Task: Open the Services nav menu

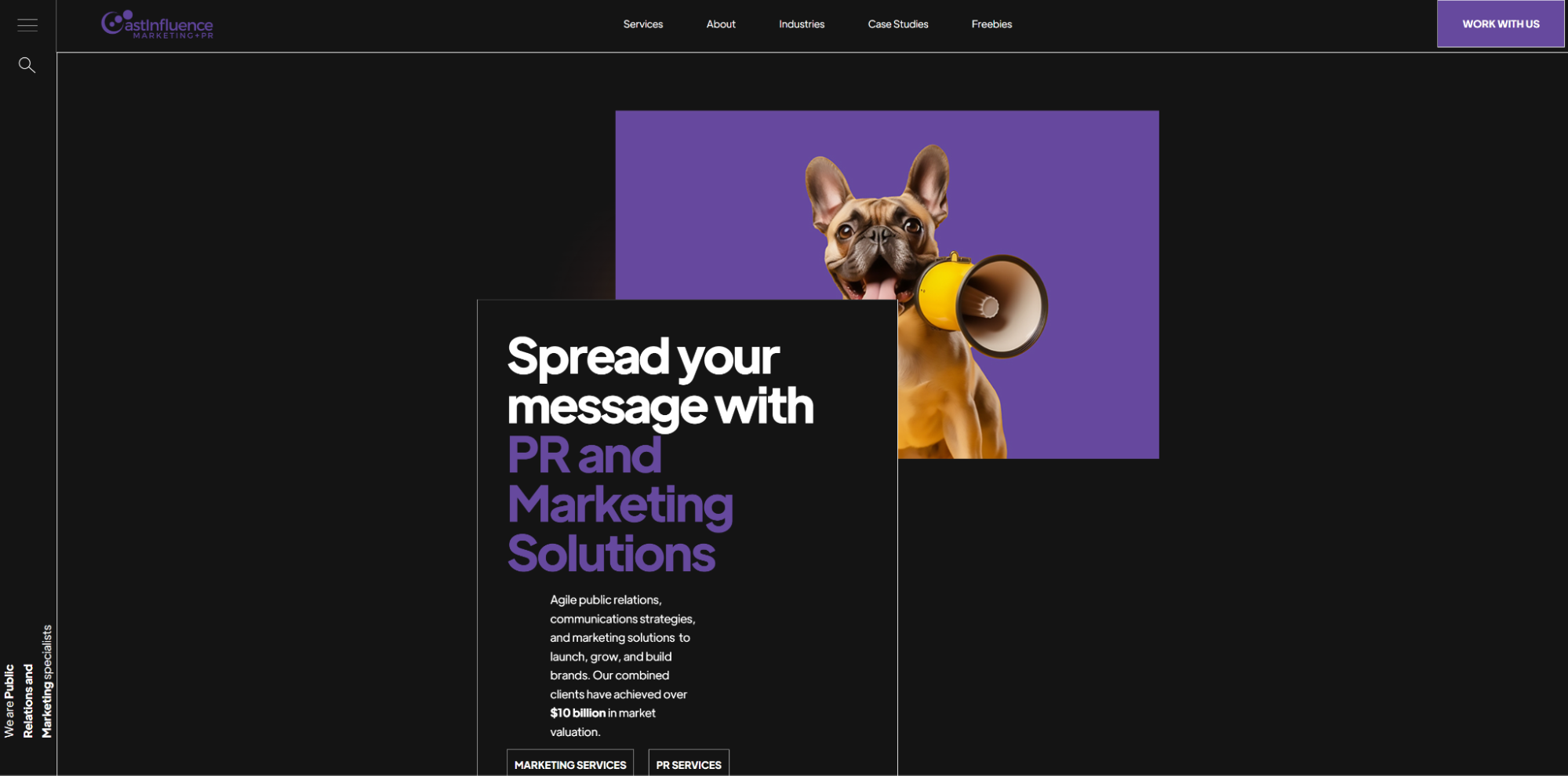Action: [x=642, y=24]
